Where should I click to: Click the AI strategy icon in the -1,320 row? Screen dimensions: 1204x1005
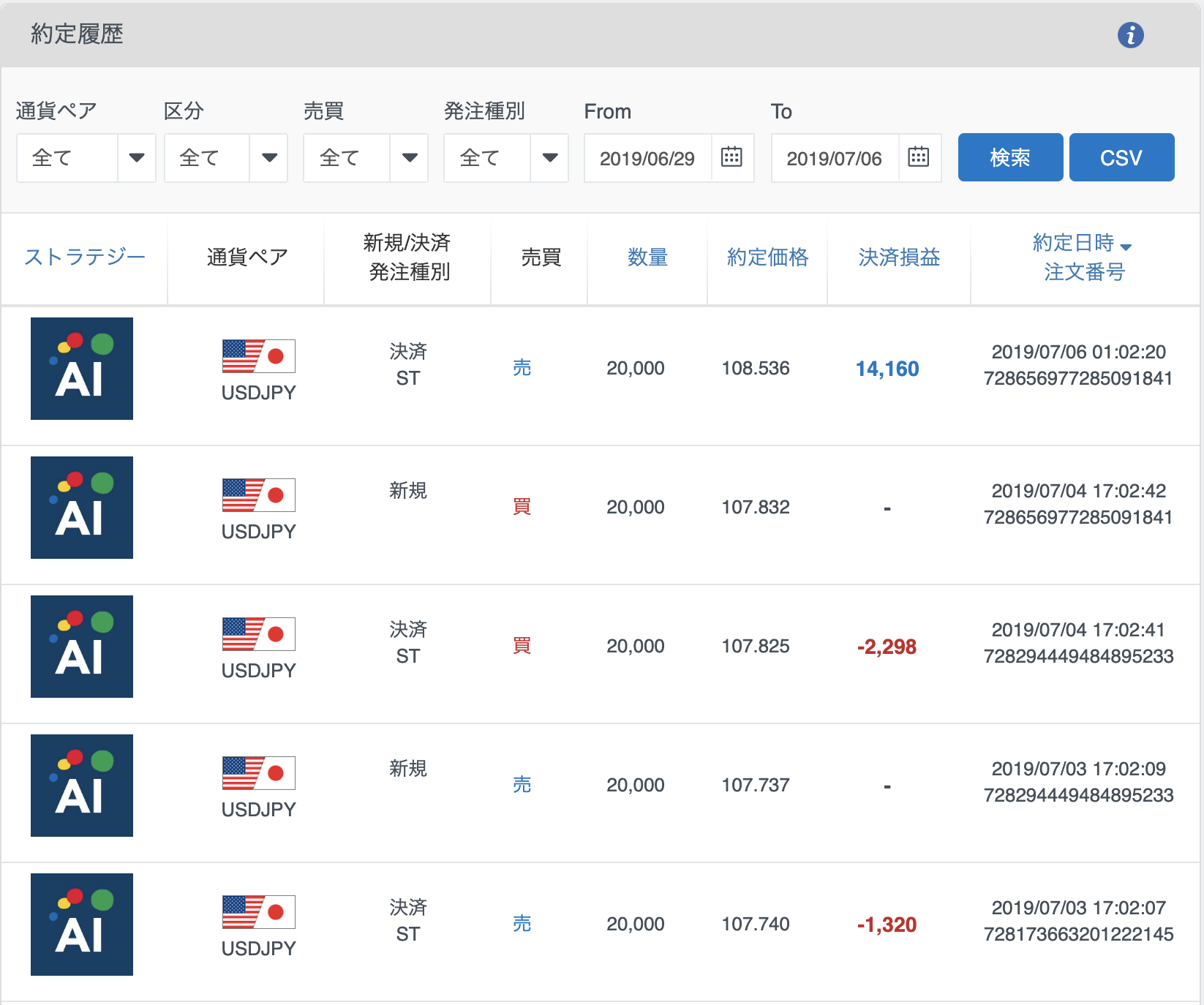[x=82, y=925]
